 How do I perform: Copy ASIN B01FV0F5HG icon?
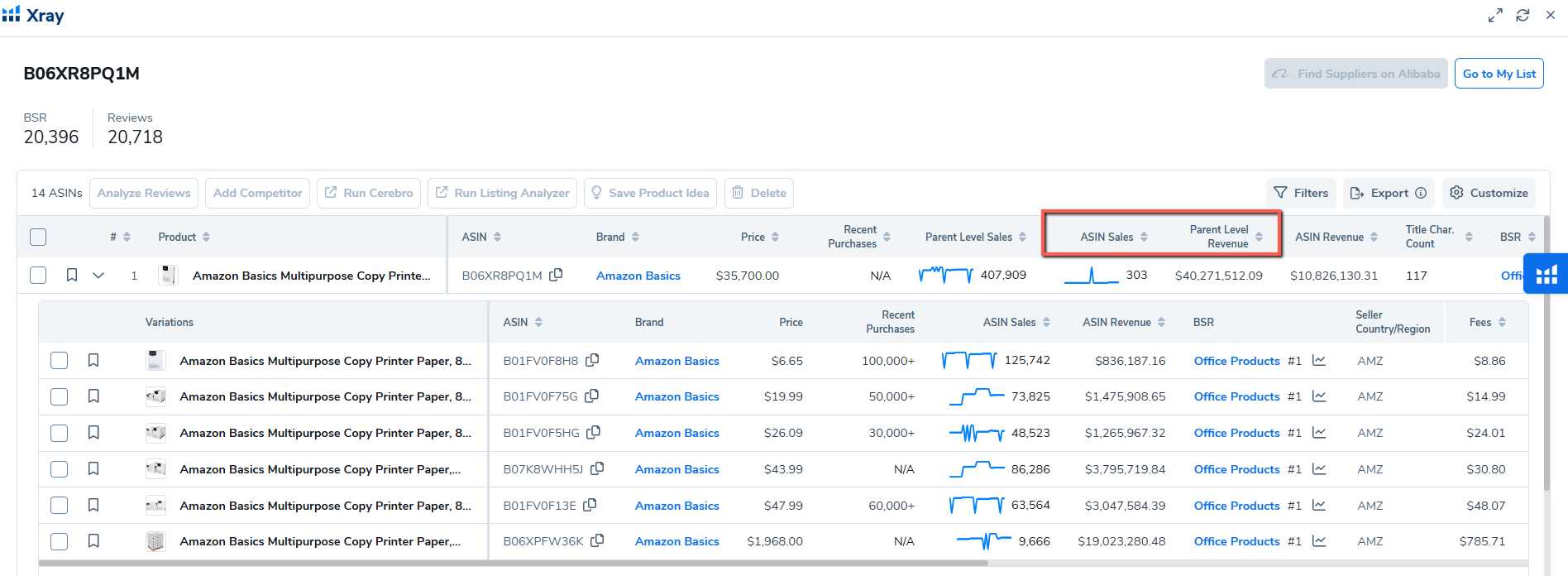[593, 432]
